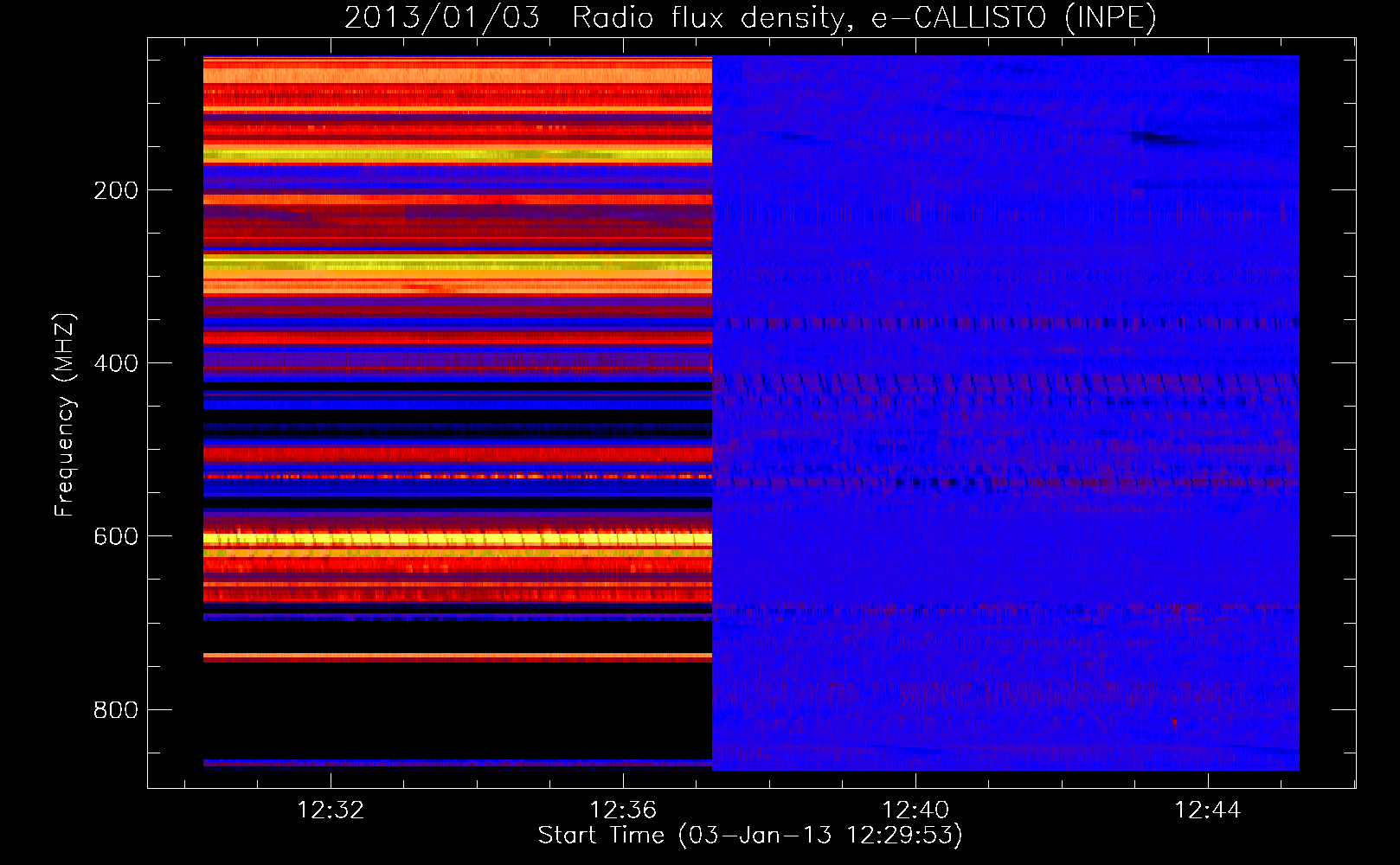Click the 400 frequency tick label
The width and height of the screenshot is (1400, 865).
116,363
